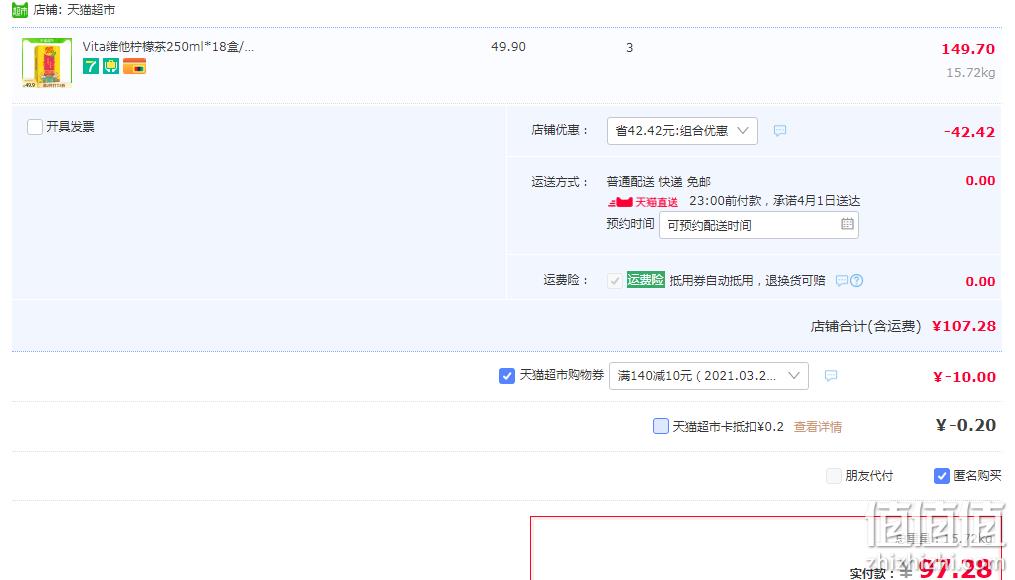Click the 149.70 item subtotal price

click(968, 49)
